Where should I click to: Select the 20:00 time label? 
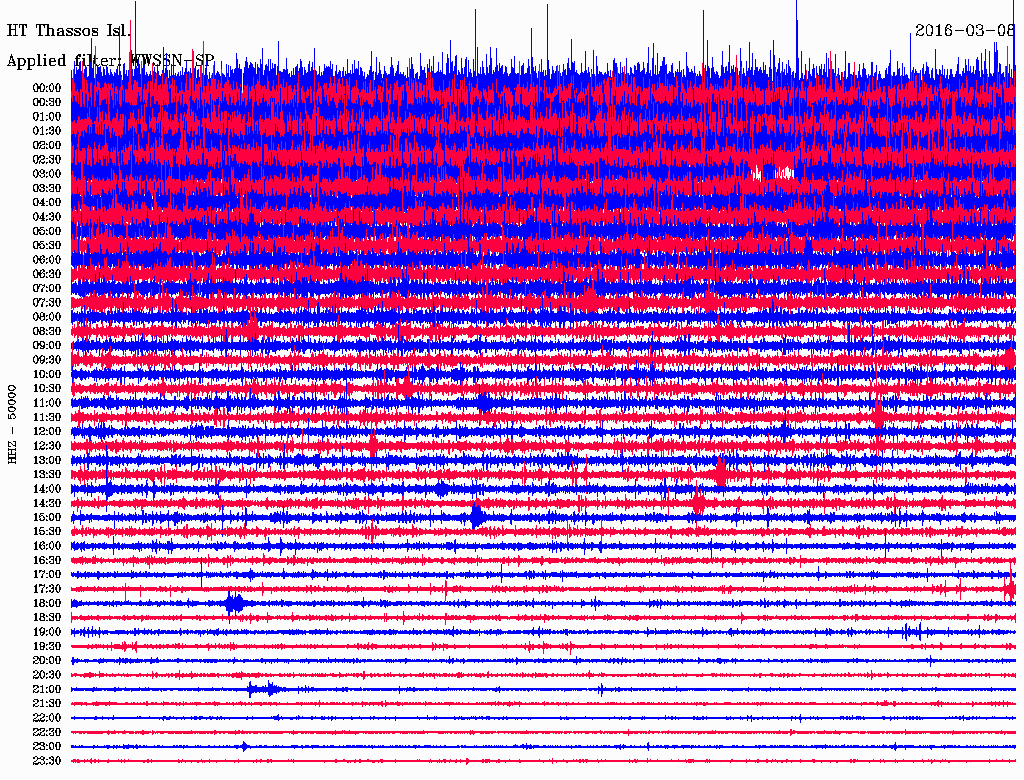coord(47,660)
